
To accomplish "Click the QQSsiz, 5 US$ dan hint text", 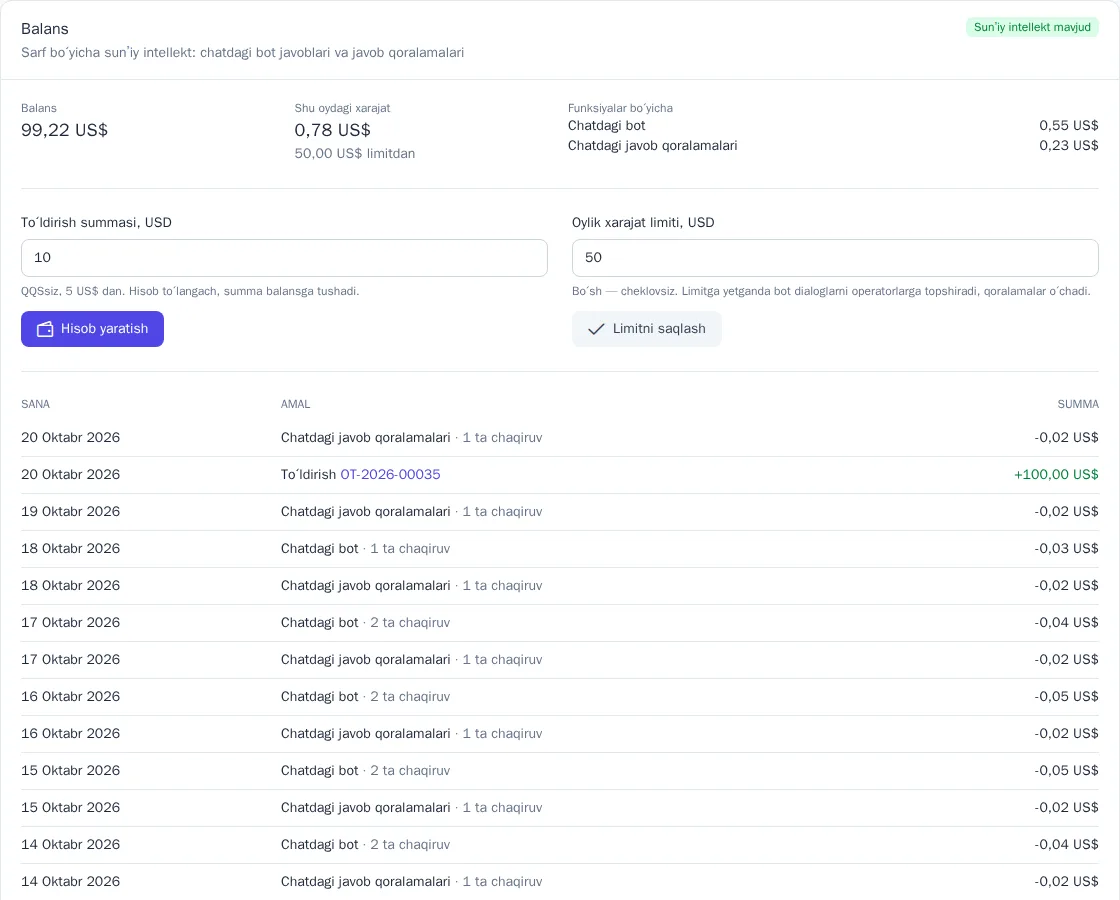I will pyautogui.click(x=190, y=291).
